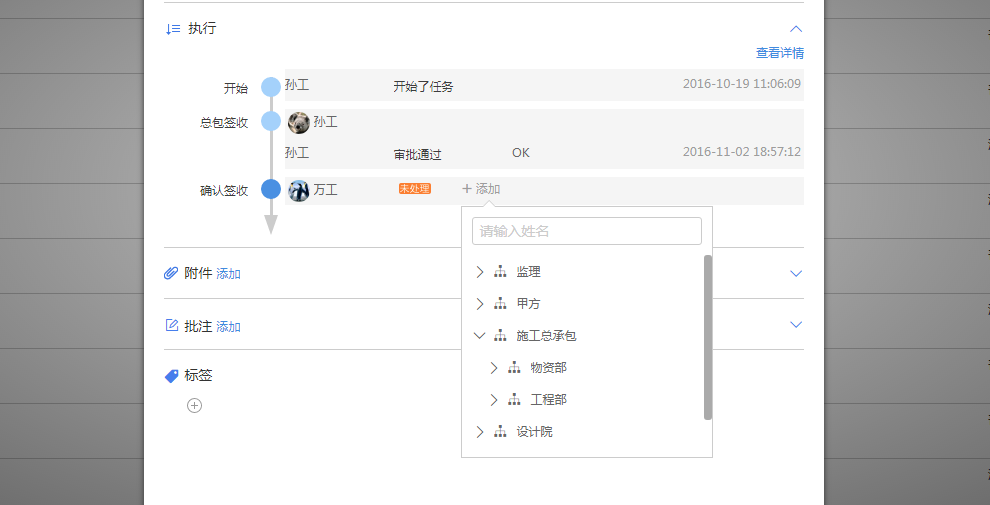
Task: Click the 请输入姓名 search field
Action: 587,231
